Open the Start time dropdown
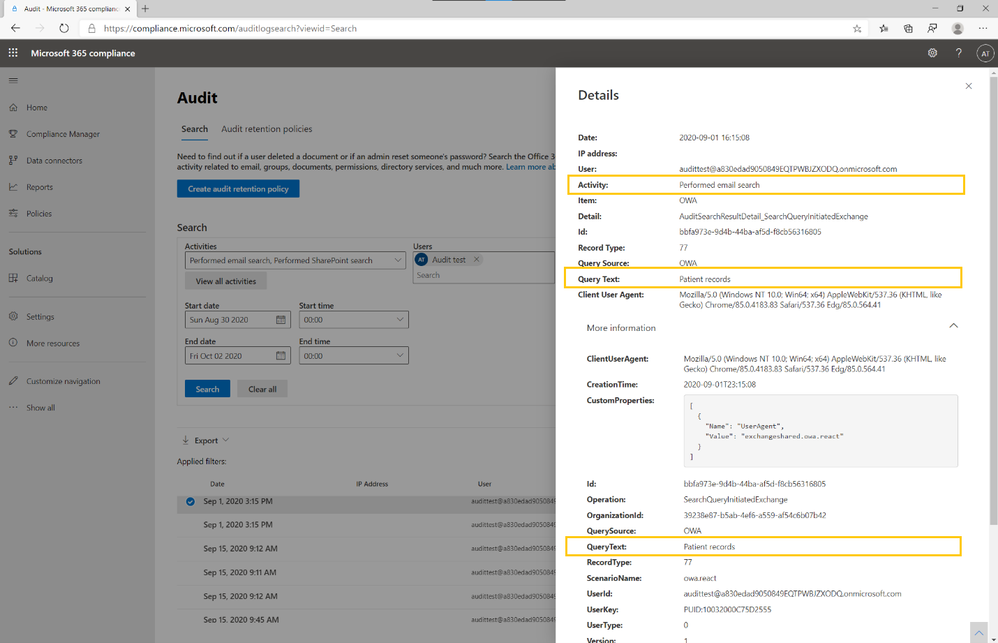Viewport: 998px width, 643px height. [354, 320]
